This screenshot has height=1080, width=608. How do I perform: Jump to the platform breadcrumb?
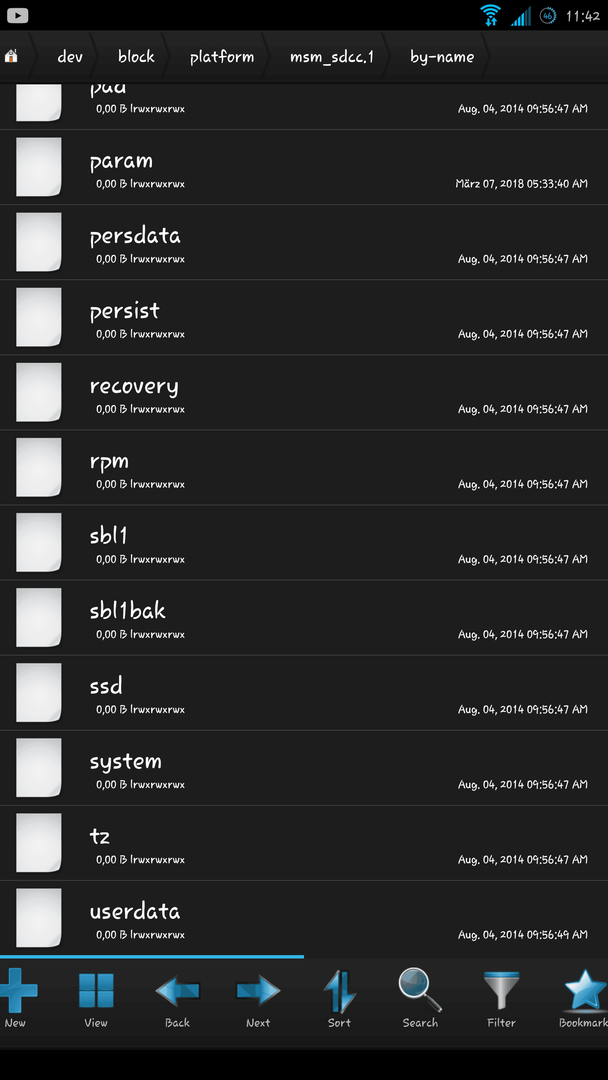222,56
